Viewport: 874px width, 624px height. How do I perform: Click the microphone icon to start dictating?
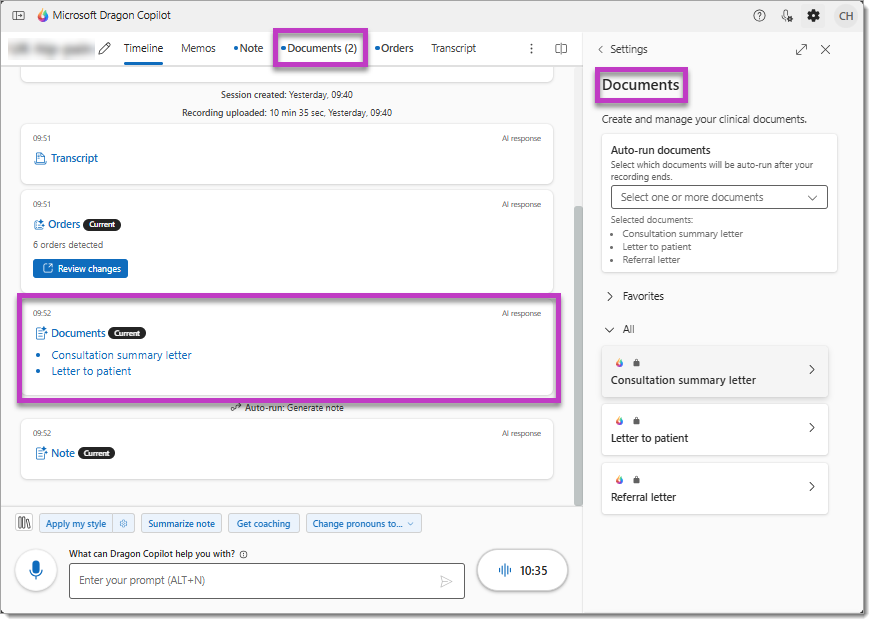pos(36,570)
